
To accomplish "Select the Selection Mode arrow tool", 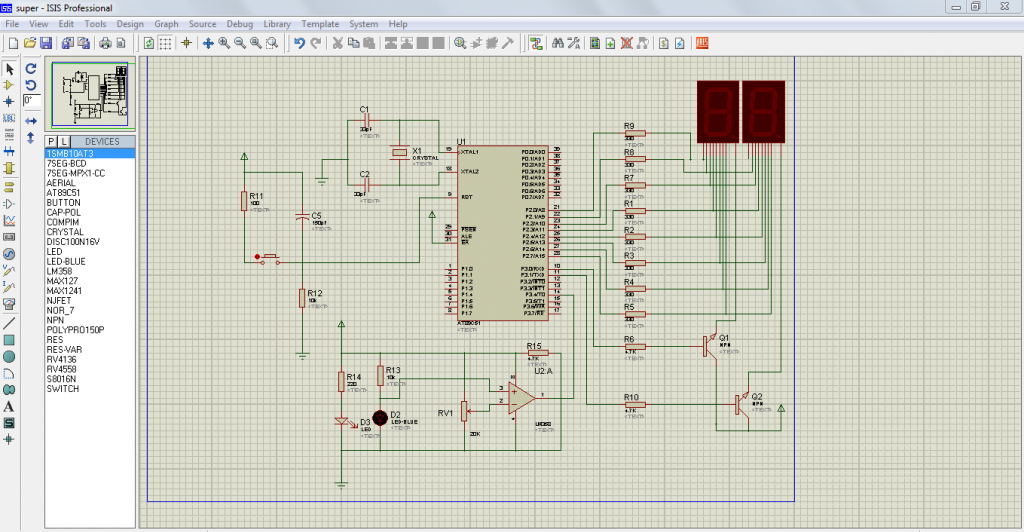I will 9,69.
